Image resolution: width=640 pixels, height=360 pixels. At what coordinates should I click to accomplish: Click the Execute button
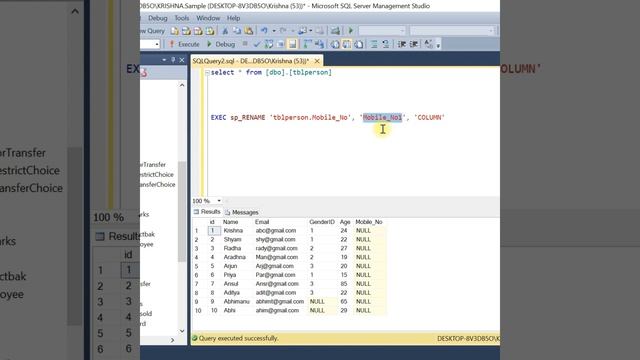pos(184,44)
